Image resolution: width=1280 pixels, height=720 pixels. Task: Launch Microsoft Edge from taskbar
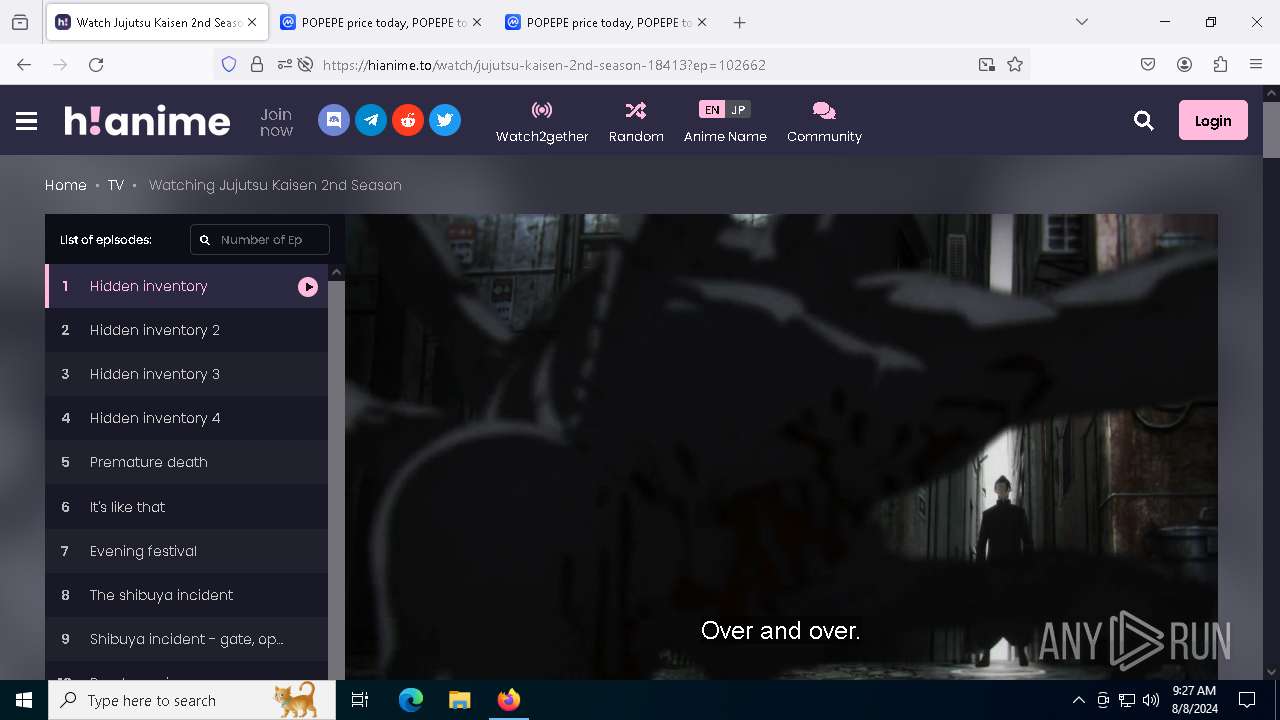pos(411,700)
